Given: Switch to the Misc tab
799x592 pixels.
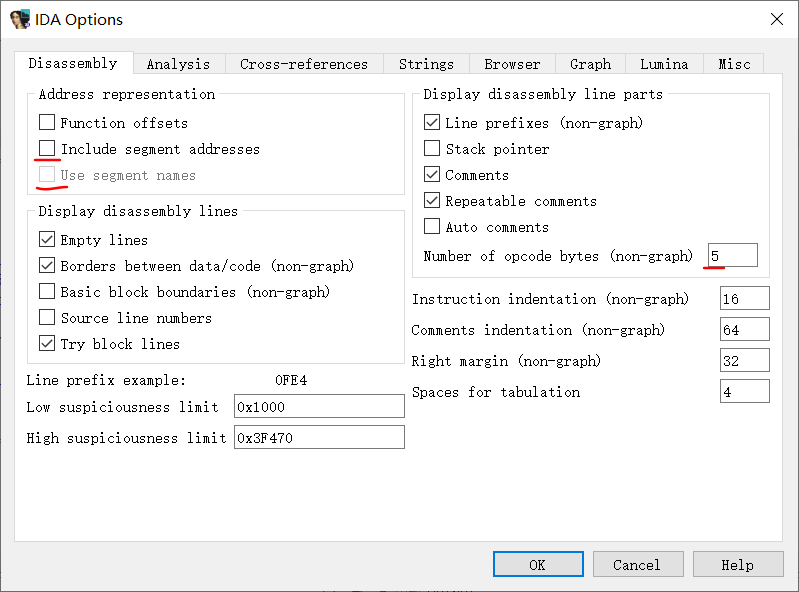Looking at the screenshot, I should tap(734, 64).
